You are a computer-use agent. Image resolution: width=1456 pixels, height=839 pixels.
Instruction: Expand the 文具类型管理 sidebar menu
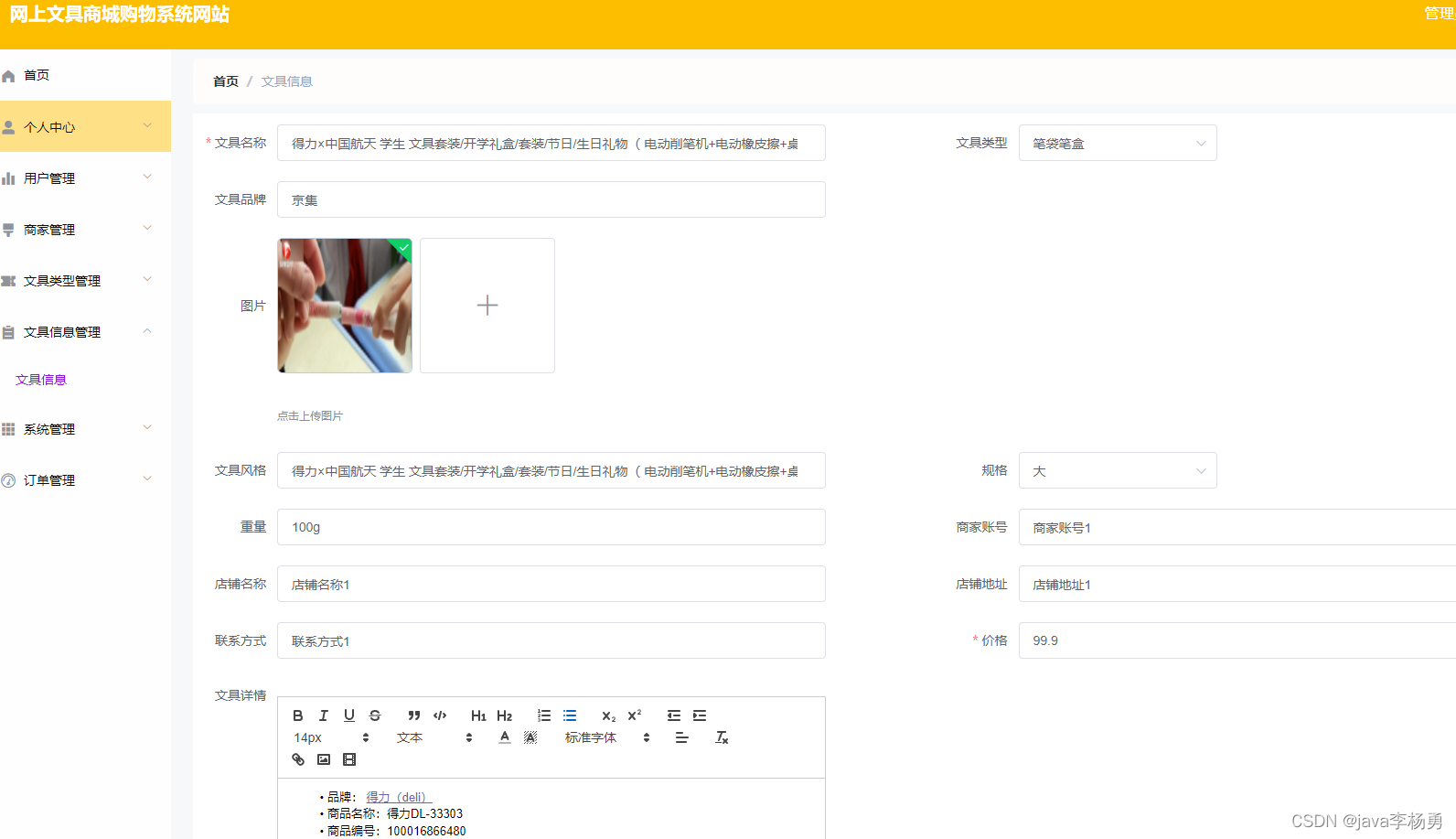point(85,280)
